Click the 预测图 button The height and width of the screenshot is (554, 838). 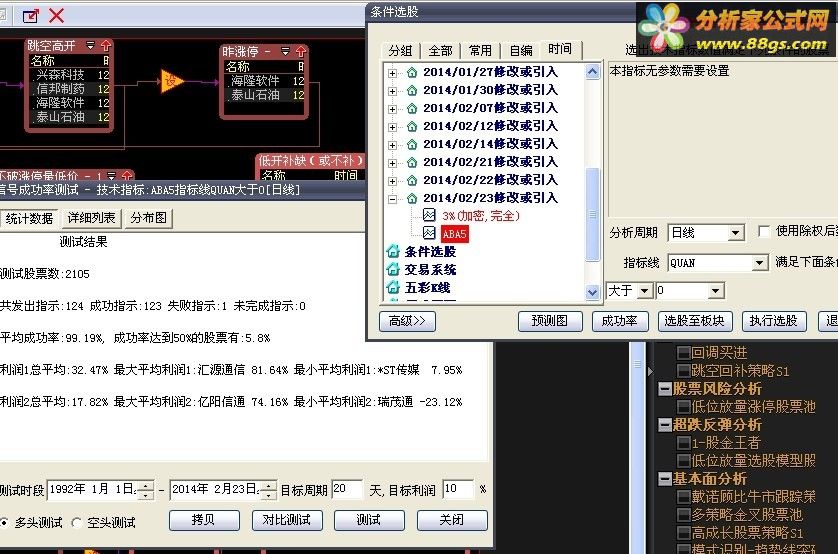tap(550, 321)
